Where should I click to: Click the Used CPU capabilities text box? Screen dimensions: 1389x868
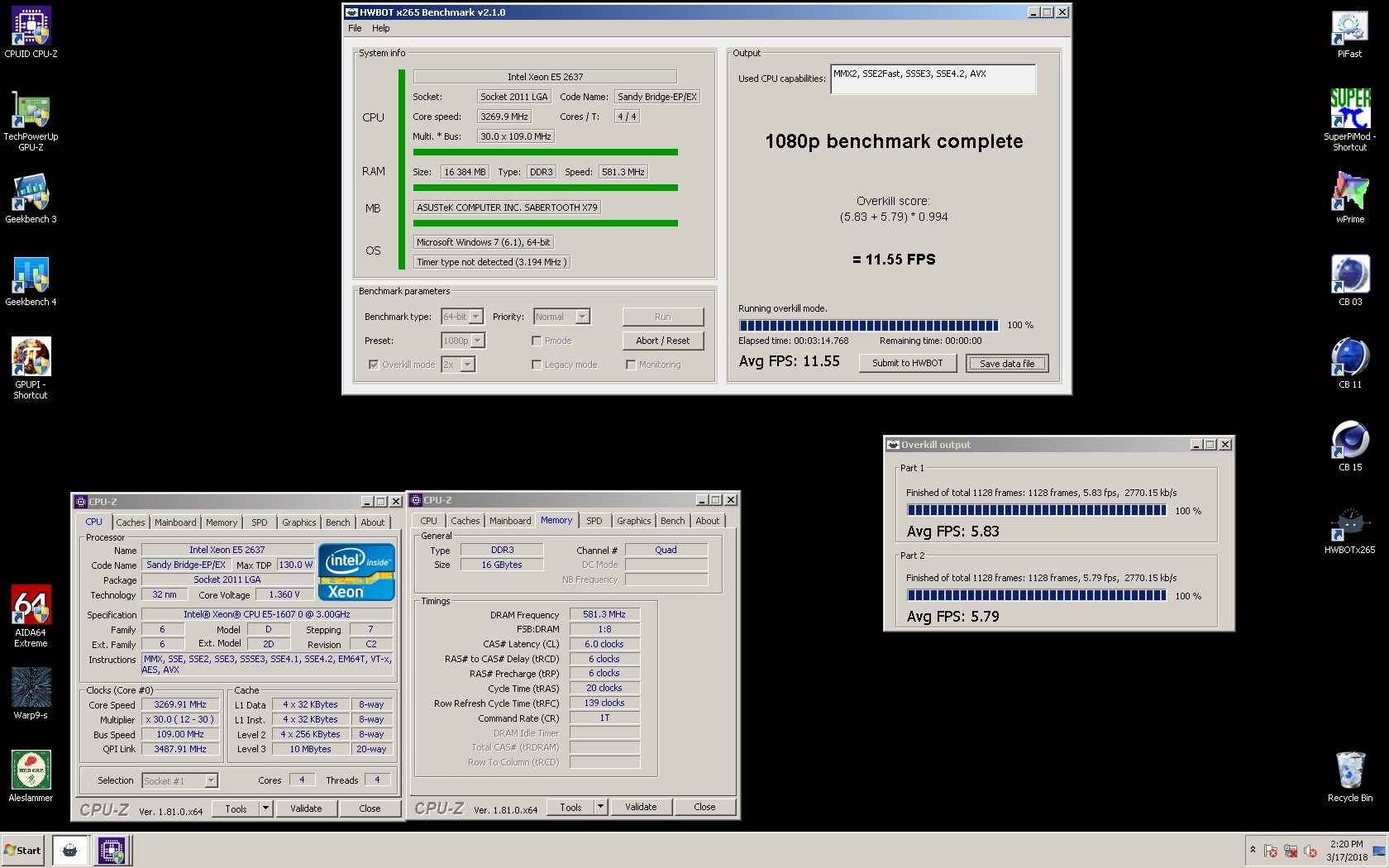933,79
